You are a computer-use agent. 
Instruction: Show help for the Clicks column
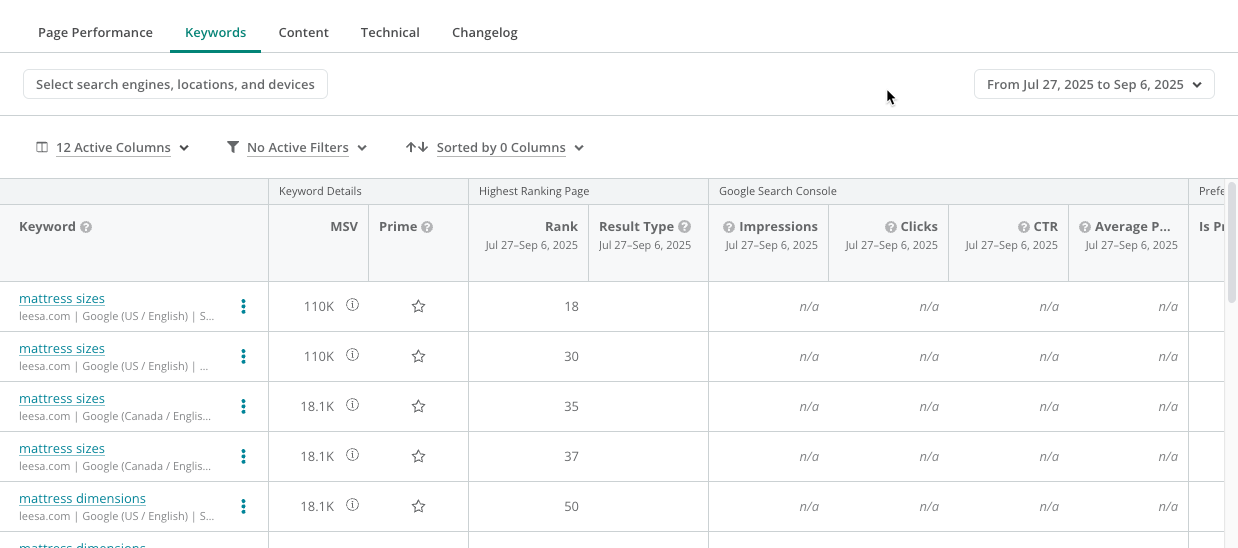891,227
